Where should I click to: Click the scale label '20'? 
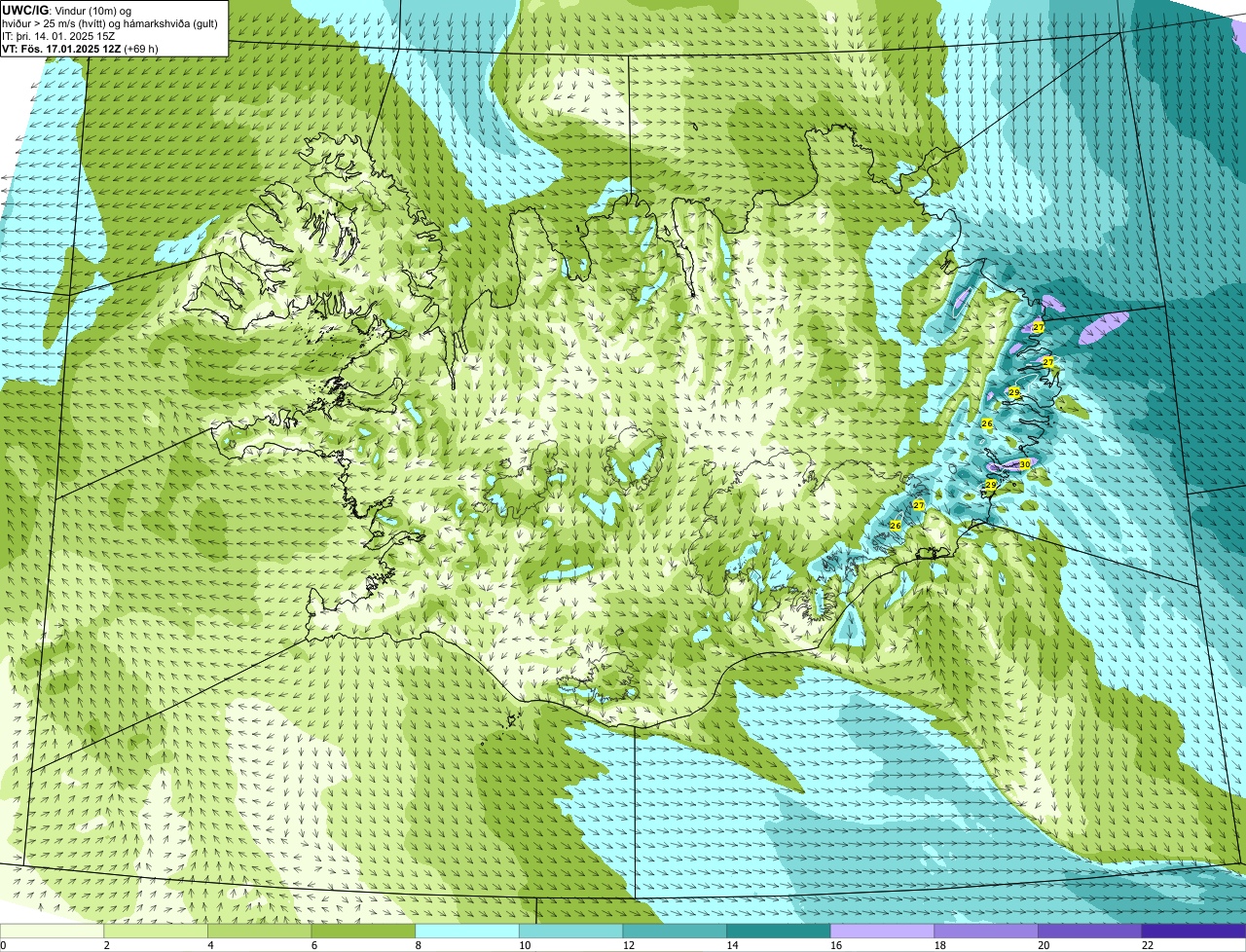pyautogui.click(x=1044, y=945)
